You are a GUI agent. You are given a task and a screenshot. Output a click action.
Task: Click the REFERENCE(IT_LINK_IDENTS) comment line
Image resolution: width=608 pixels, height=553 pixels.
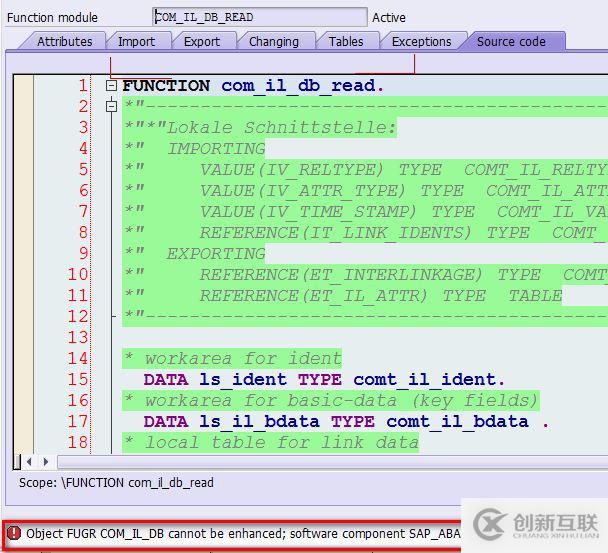pos(364,233)
